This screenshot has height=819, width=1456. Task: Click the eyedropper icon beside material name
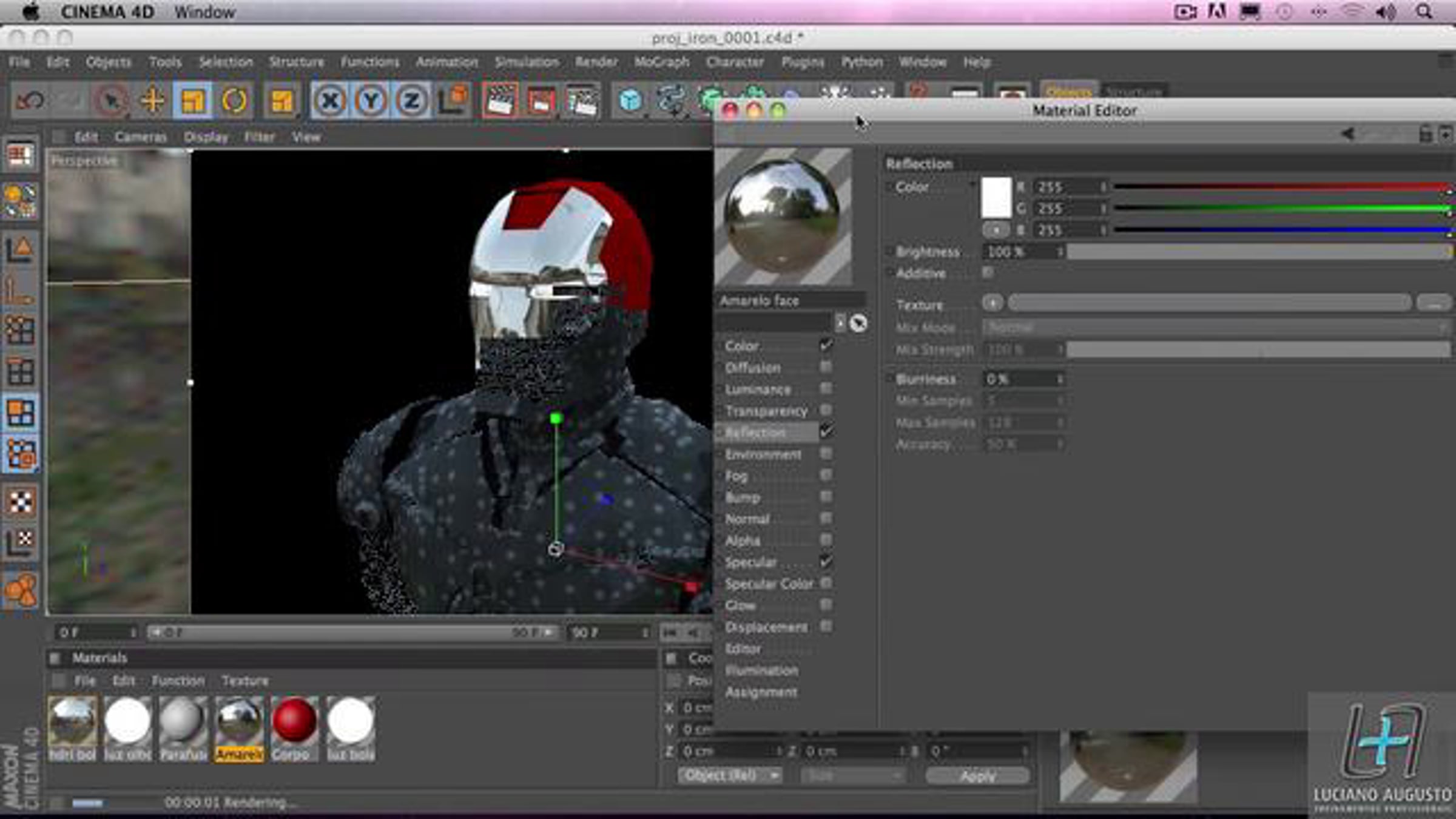point(858,323)
